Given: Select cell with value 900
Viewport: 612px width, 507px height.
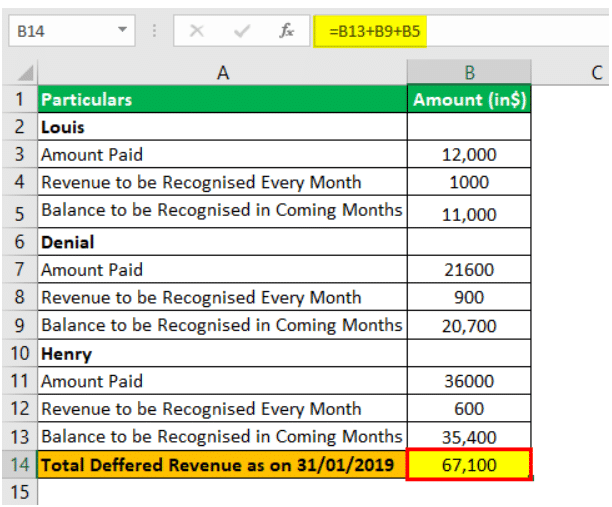Looking at the screenshot, I should [x=469, y=297].
